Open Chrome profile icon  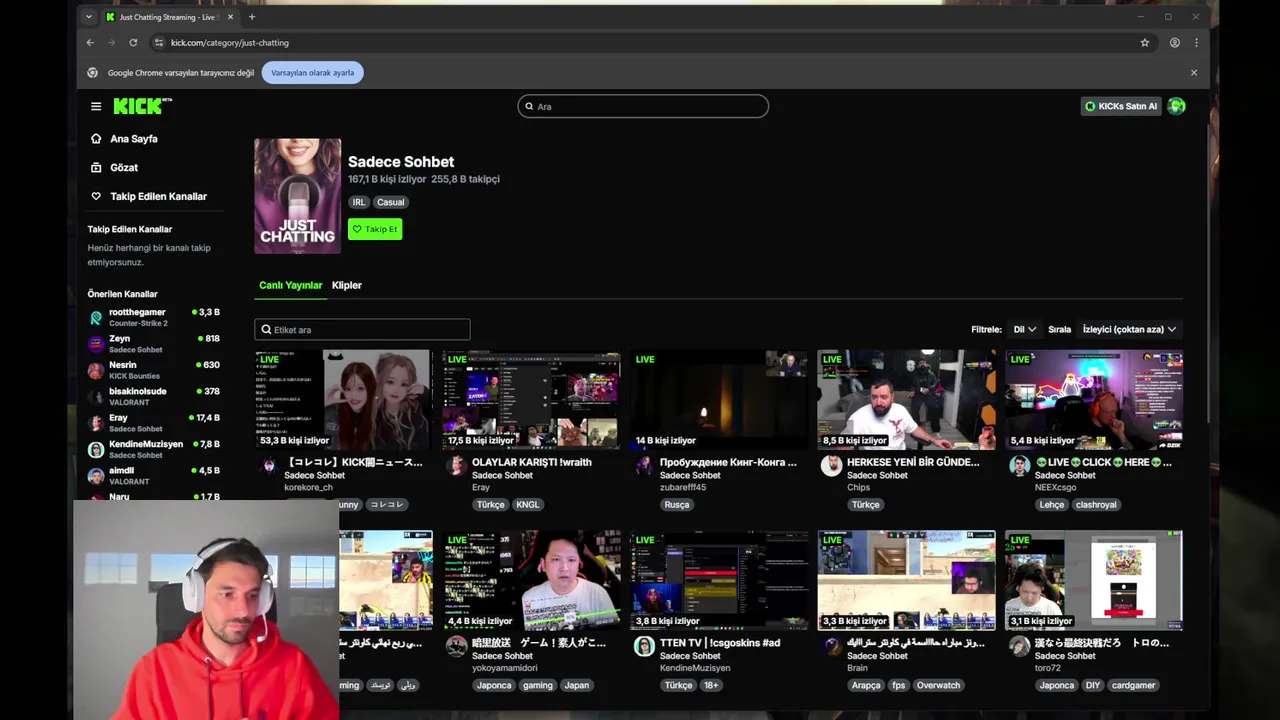[1175, 43]
